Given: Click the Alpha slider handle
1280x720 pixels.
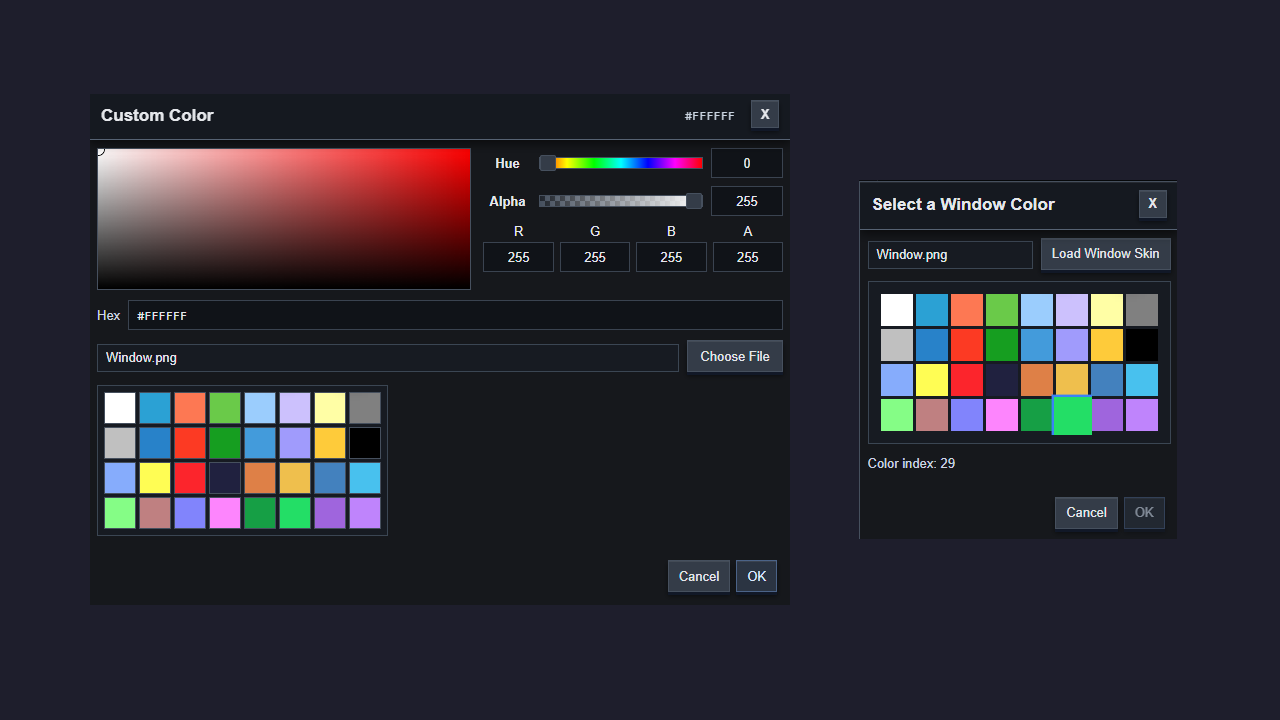Looking at the screenshot, I should [694, 201].
